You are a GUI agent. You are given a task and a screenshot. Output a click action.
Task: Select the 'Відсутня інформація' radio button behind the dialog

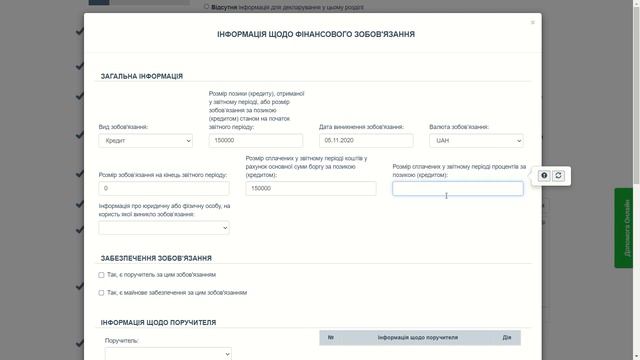click(x=206, y=7)
